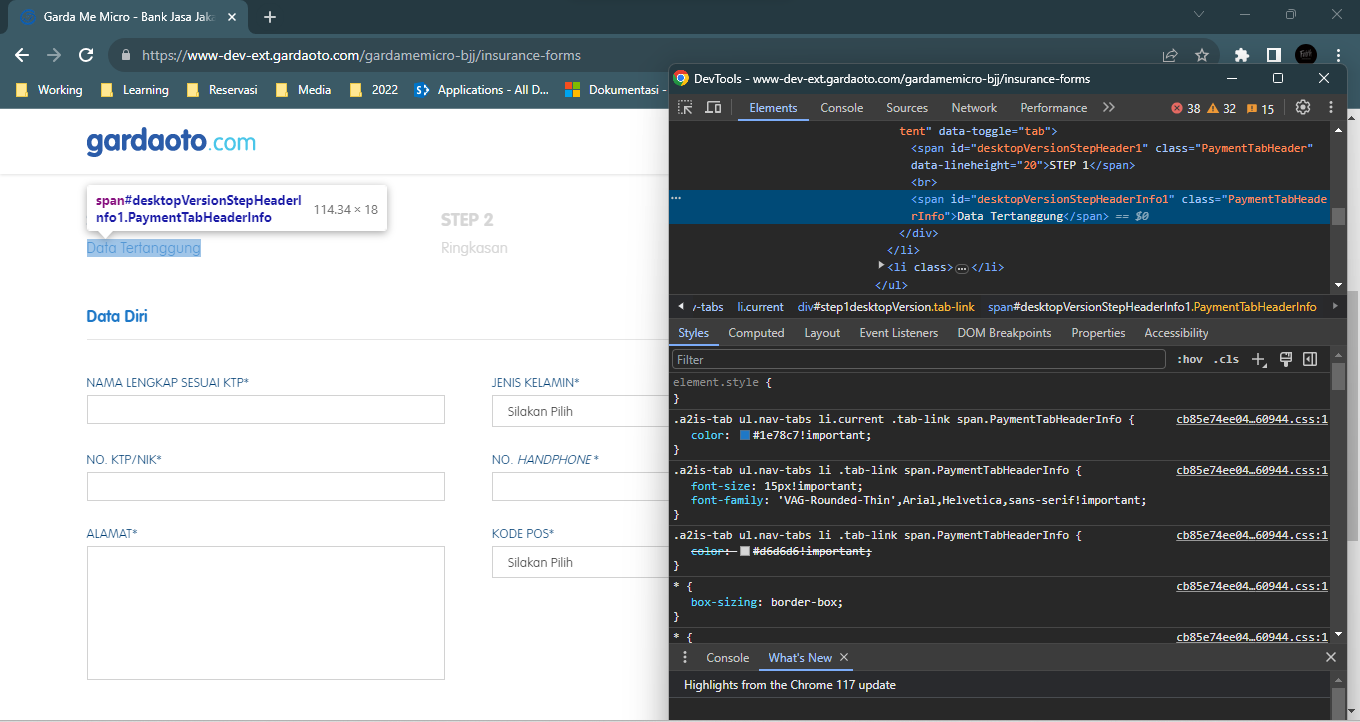Viewport: 1360px width, 722px height.
Task: Open Properties subtab
Action: (x=1098, y=333)
